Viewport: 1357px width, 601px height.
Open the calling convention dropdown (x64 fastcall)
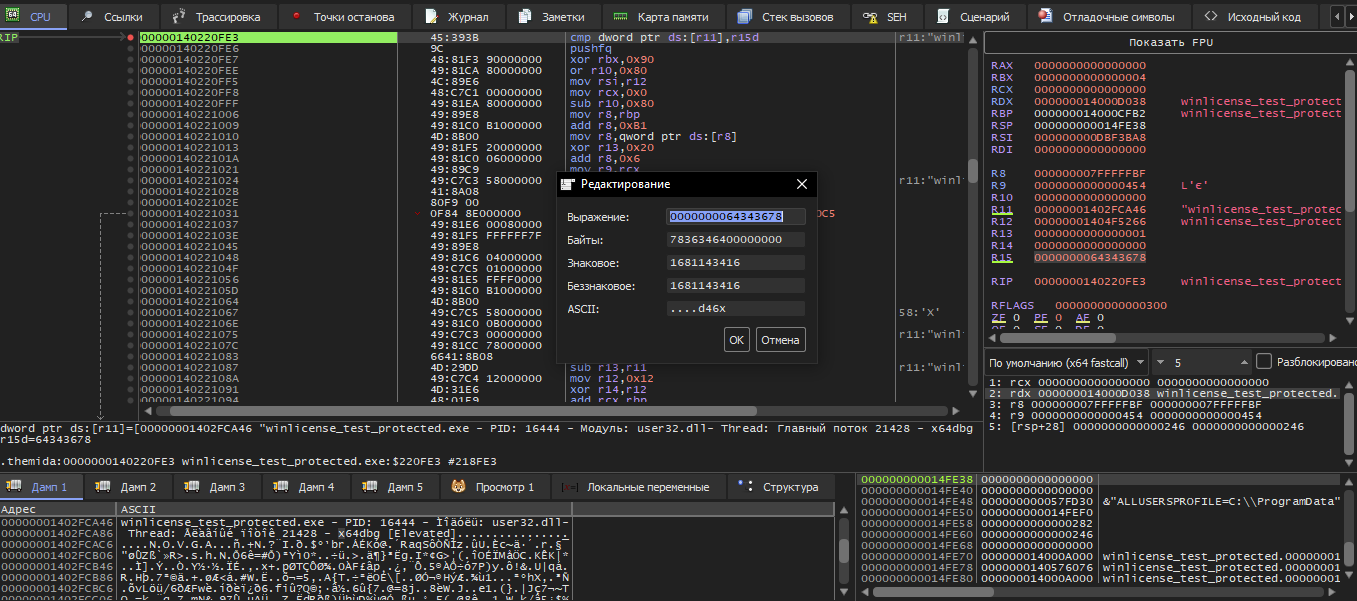1065,362
